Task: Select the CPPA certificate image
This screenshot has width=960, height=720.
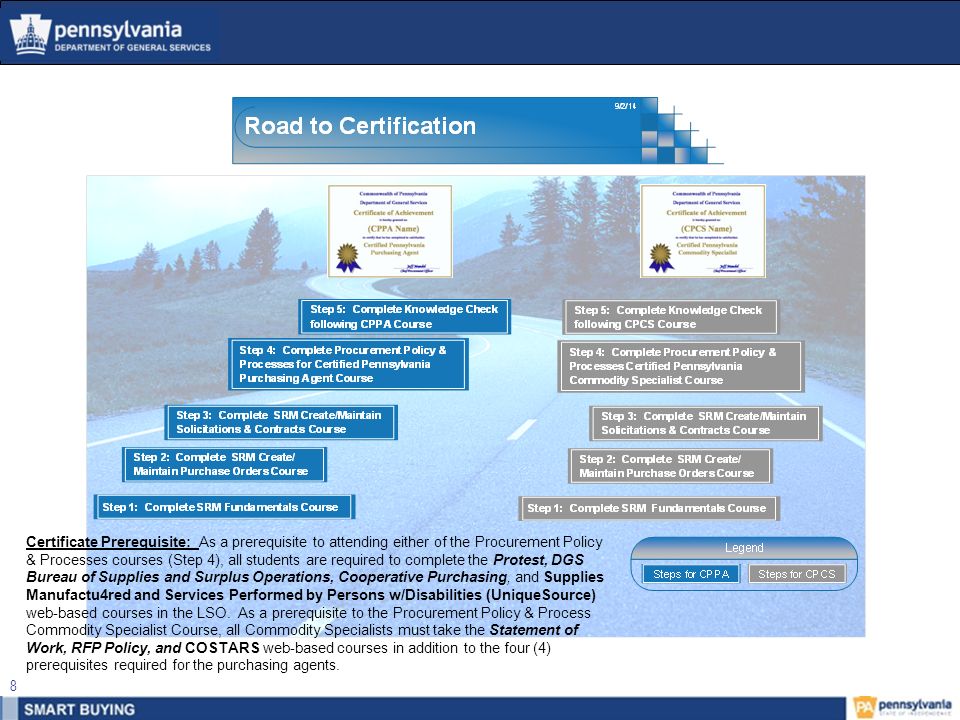Action: click(x=390, y=231)
